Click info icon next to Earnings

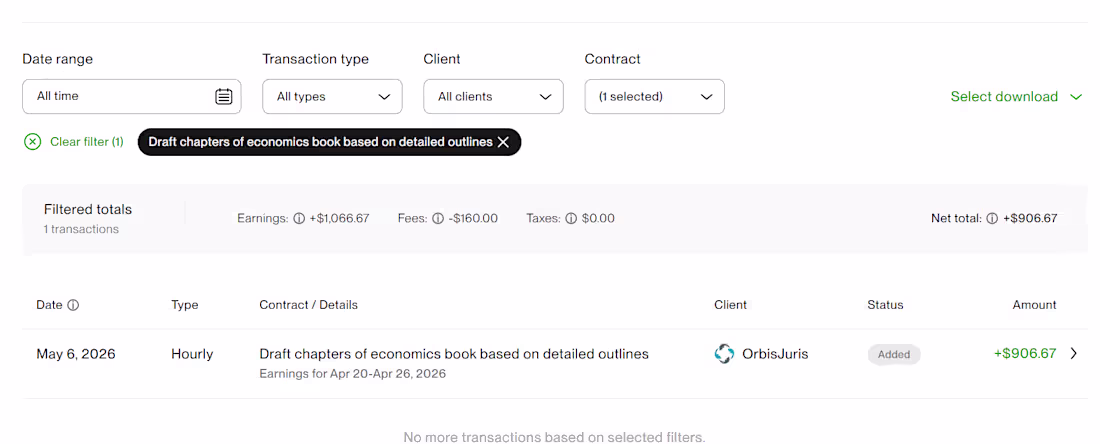tap(299, 218)
